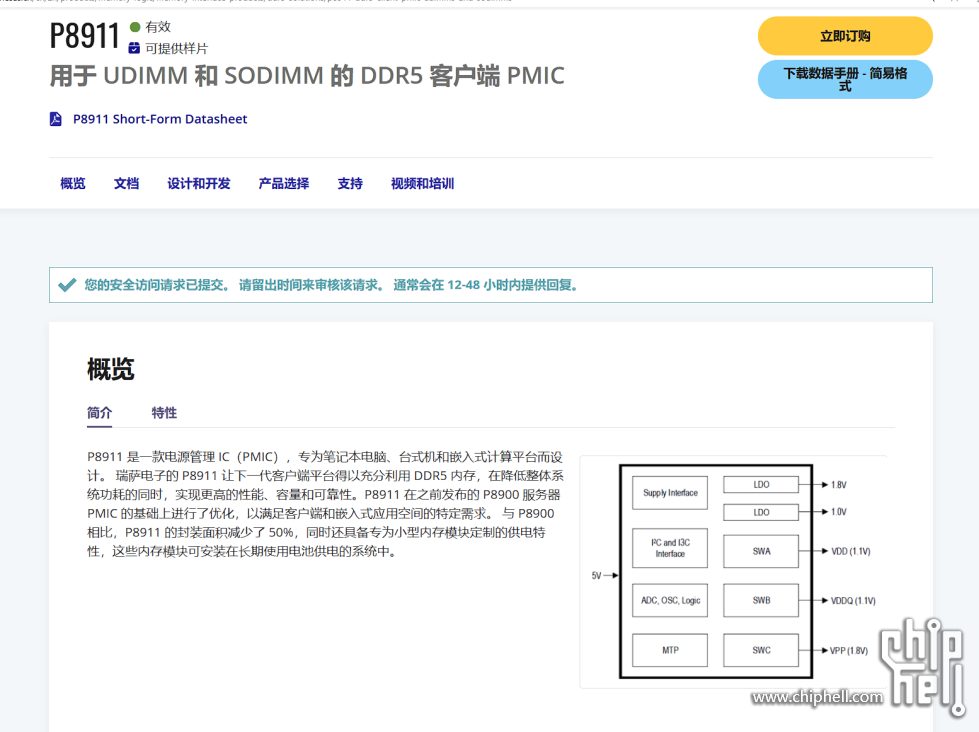Click the 概览 section heading

click(x=111, y=368)
